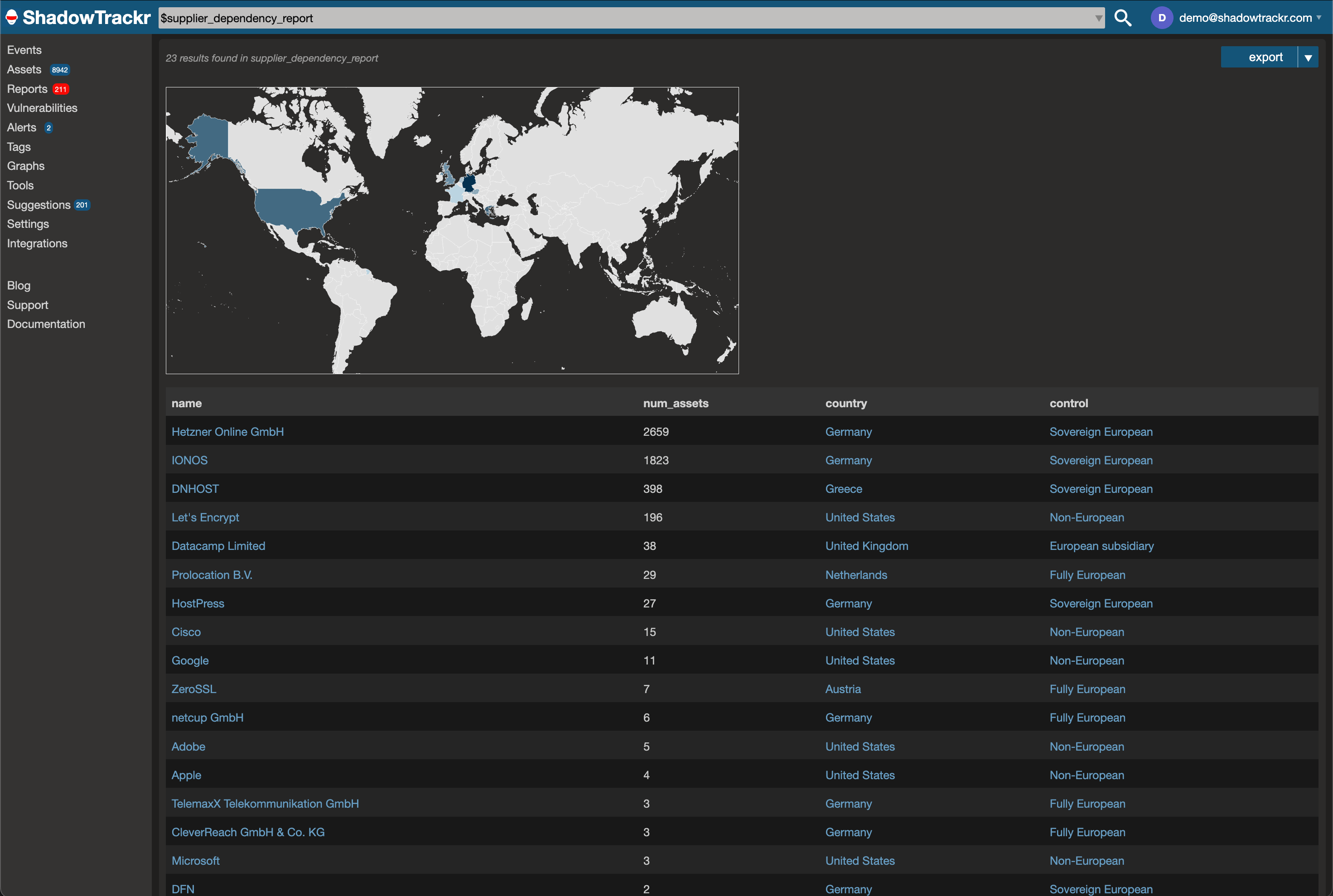
Task: Click Fully European in Prolocation row
Action: 1087,575
